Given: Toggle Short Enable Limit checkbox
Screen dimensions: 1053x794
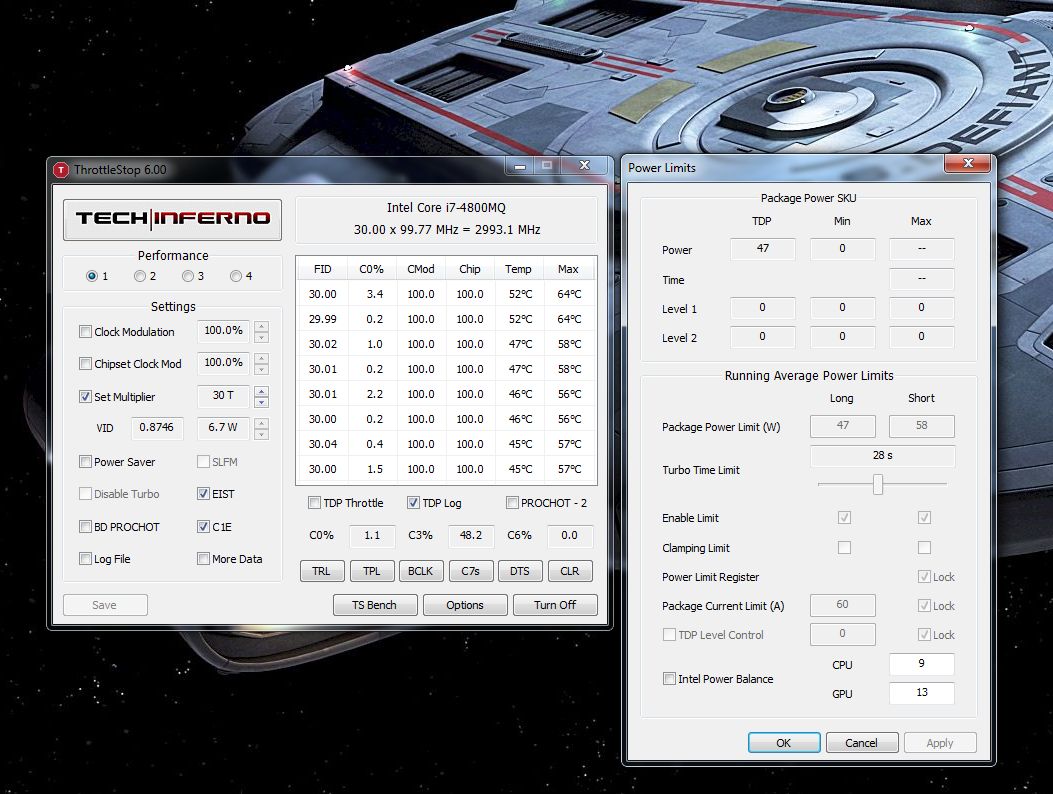Looking at the screenshot, I should coord(924,518).
